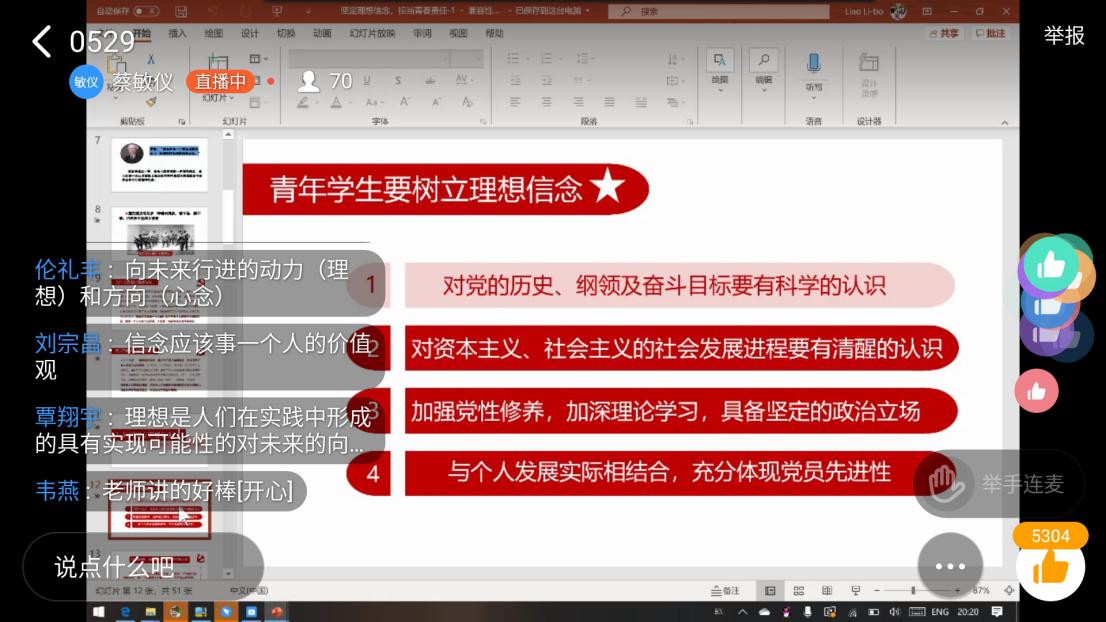This screenshot has width=1106, height=622.
Task: Open slide sorter view in status bar
Action: click(798, 591)
